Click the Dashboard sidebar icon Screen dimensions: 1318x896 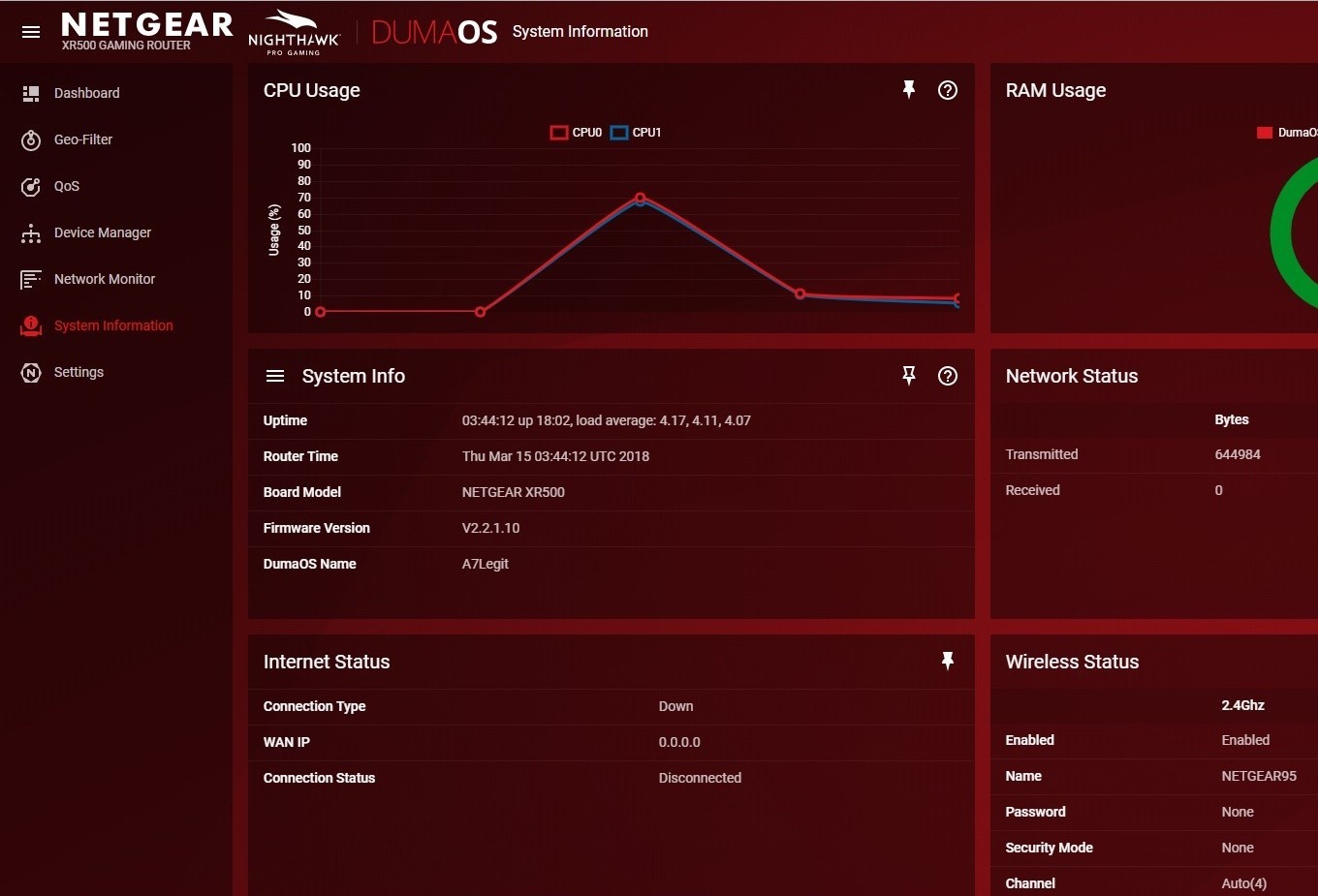(31, 93)
